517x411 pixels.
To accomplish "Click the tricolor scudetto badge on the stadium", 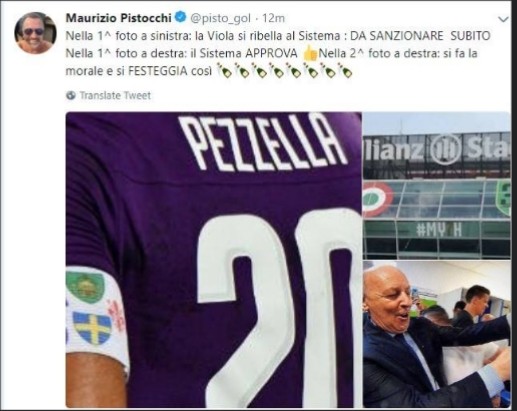I will tap(377, 199).
